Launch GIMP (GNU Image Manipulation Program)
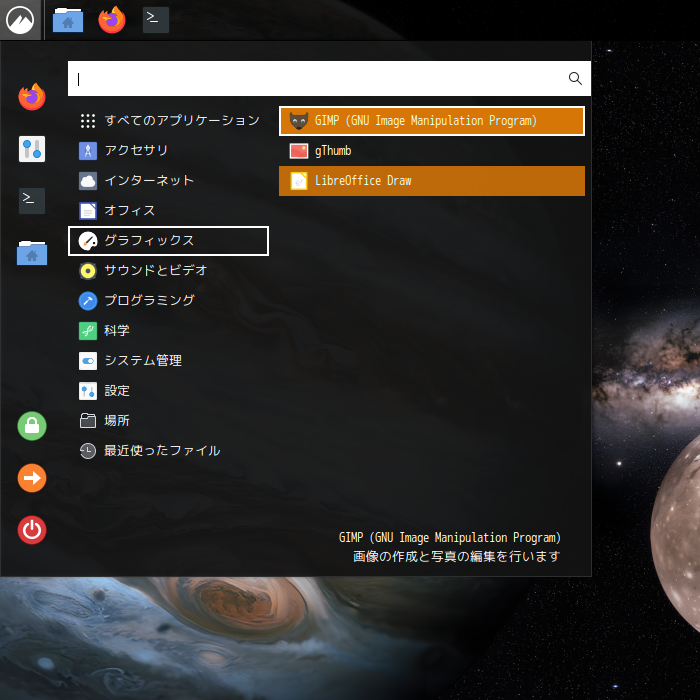This screenshot has height=700, width=700. [432, 121]
